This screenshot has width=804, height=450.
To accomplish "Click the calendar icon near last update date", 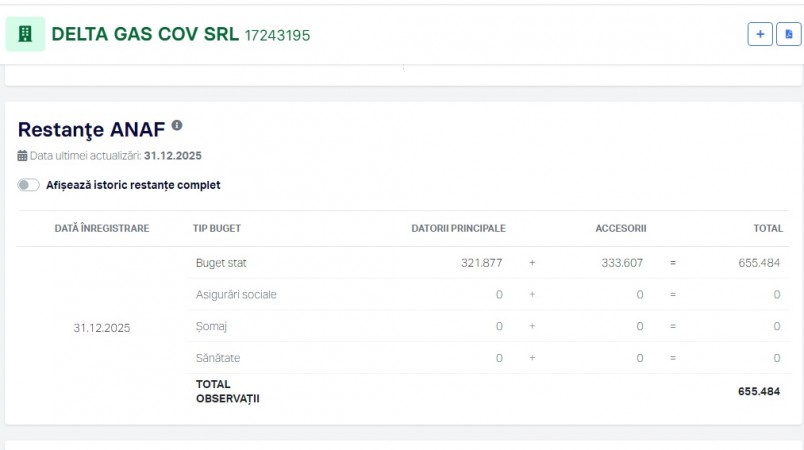I will 23,156.
